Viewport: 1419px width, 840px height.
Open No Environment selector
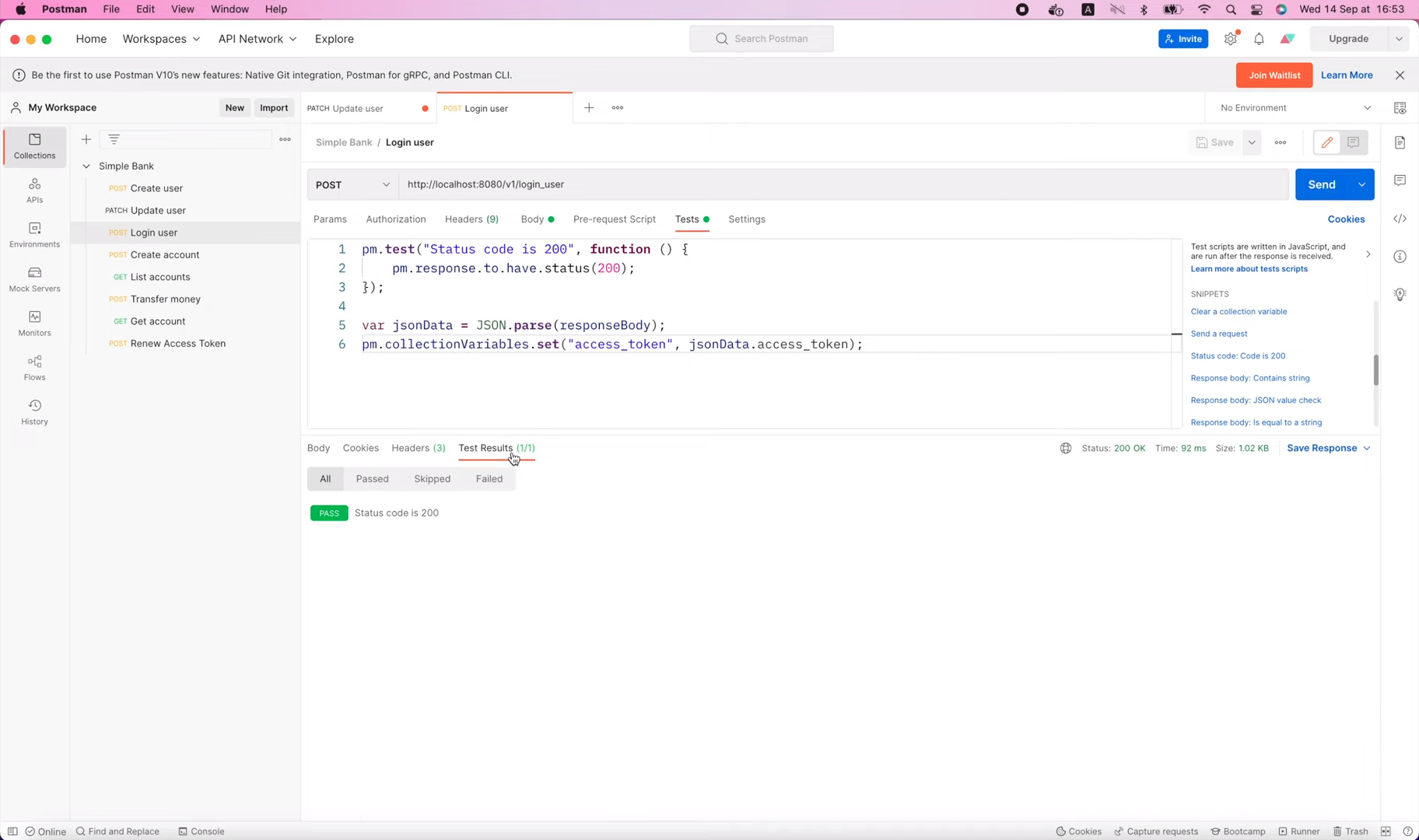(1296, 108)
